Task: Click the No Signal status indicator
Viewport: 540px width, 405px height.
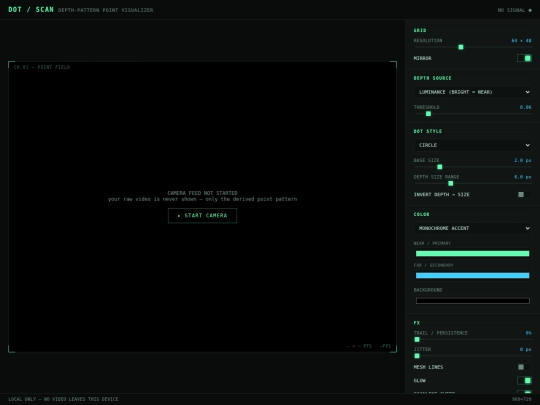Action: (515, 10)
